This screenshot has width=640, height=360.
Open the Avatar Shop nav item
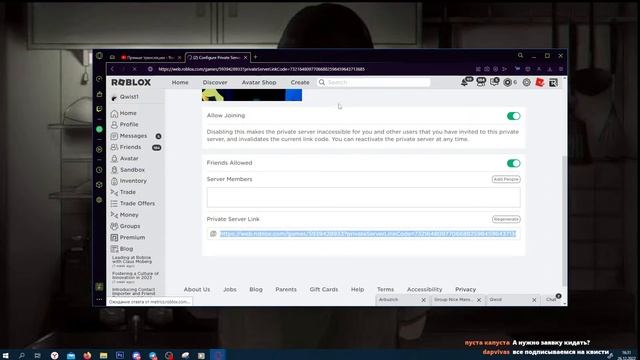pos(259,82)
